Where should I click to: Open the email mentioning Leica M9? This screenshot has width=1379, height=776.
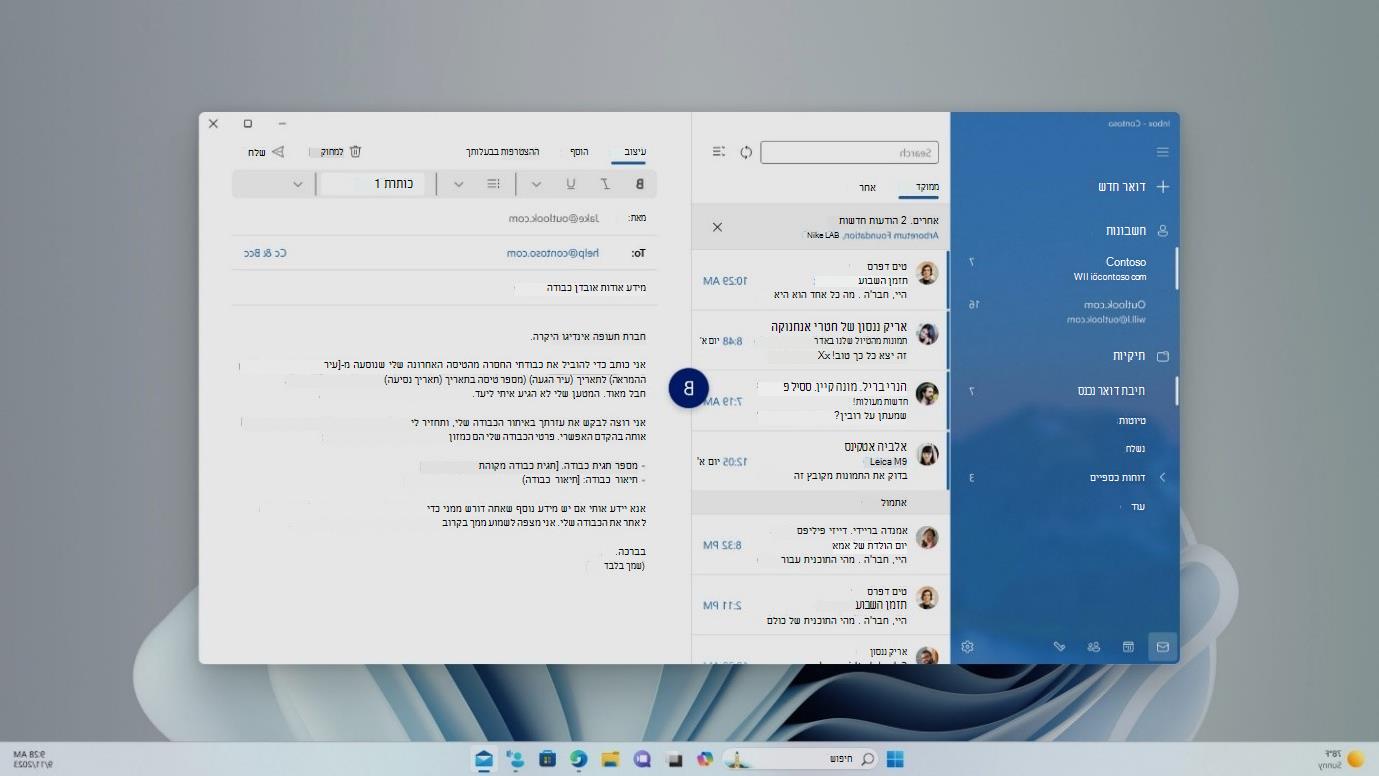click(x=821, y=461)
